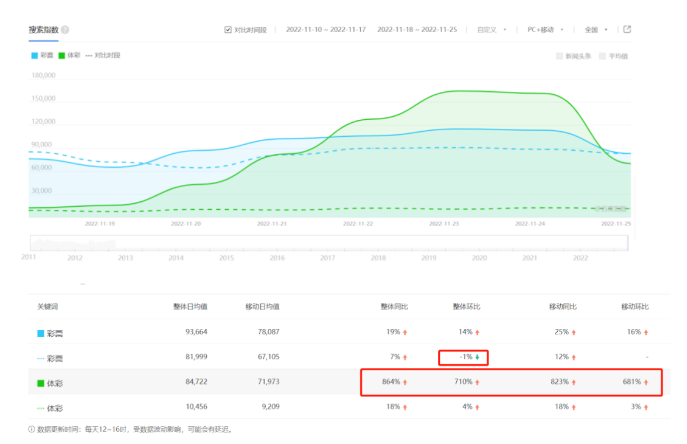The width and height of the screenshot is (687, 444).
Task: Click the info icon before 数据更新时间 note
Action: 29,429
